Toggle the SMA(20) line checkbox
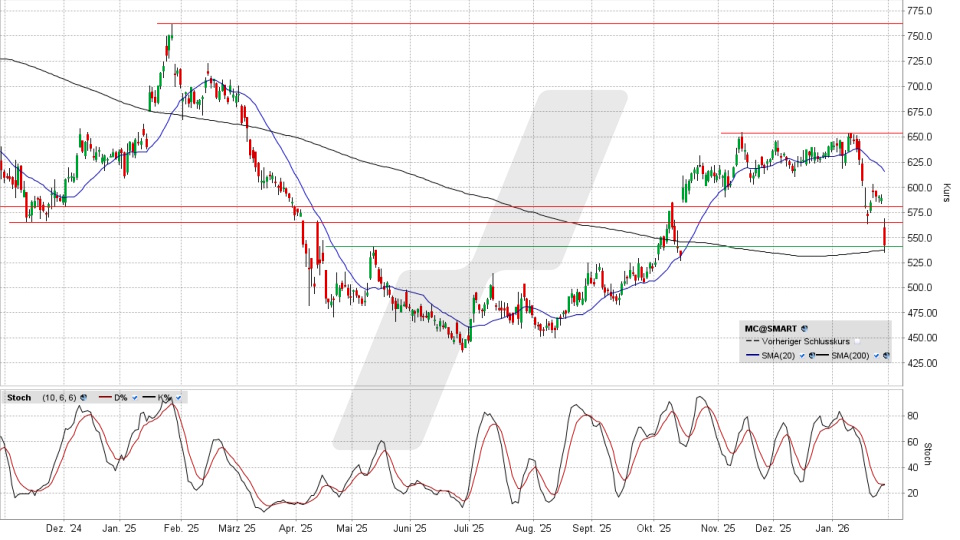Image resolution: width=960 pixels, height=540 pixels. click(801, 355)
